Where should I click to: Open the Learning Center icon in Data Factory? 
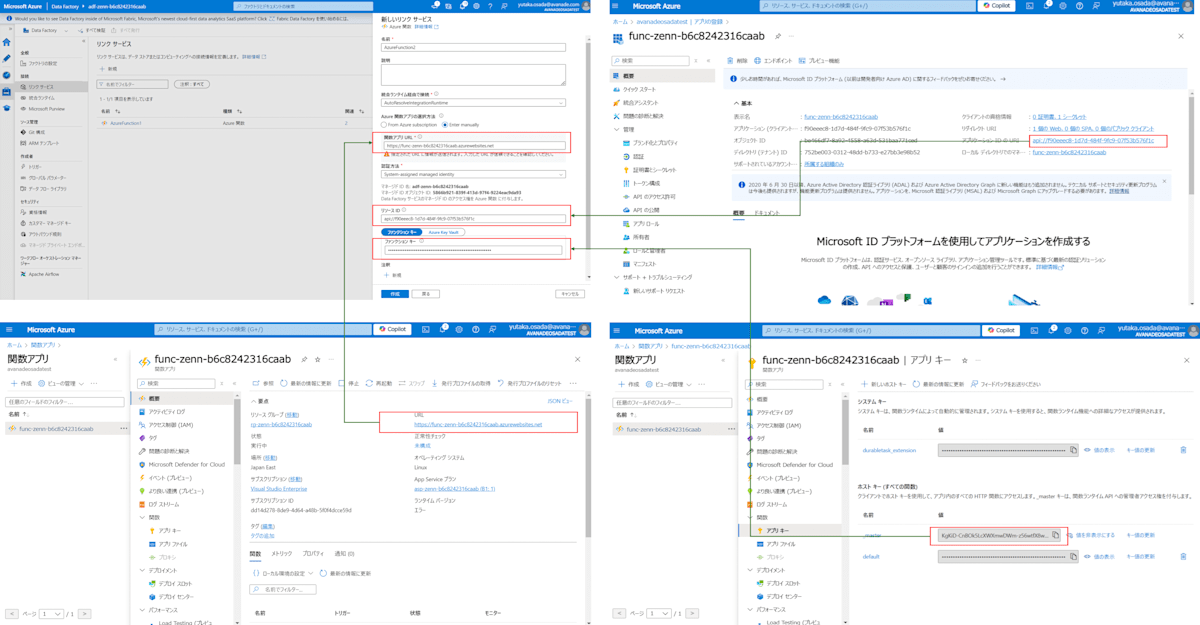[x=6, y=107]
